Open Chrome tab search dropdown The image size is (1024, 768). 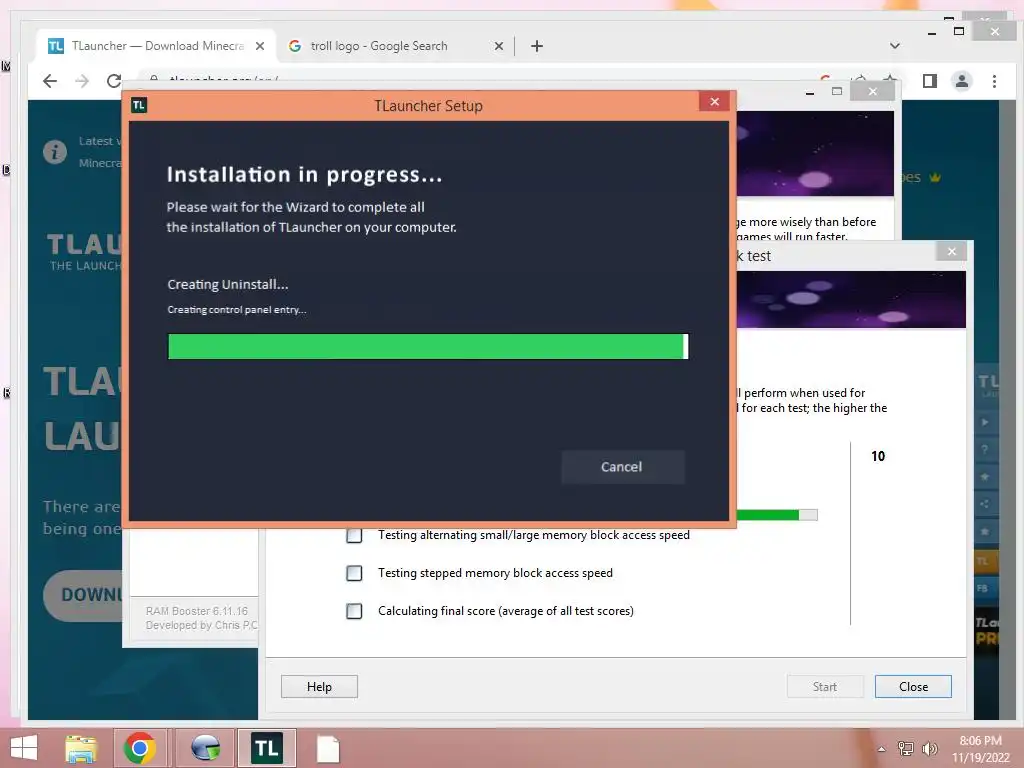tap(895, 46)
